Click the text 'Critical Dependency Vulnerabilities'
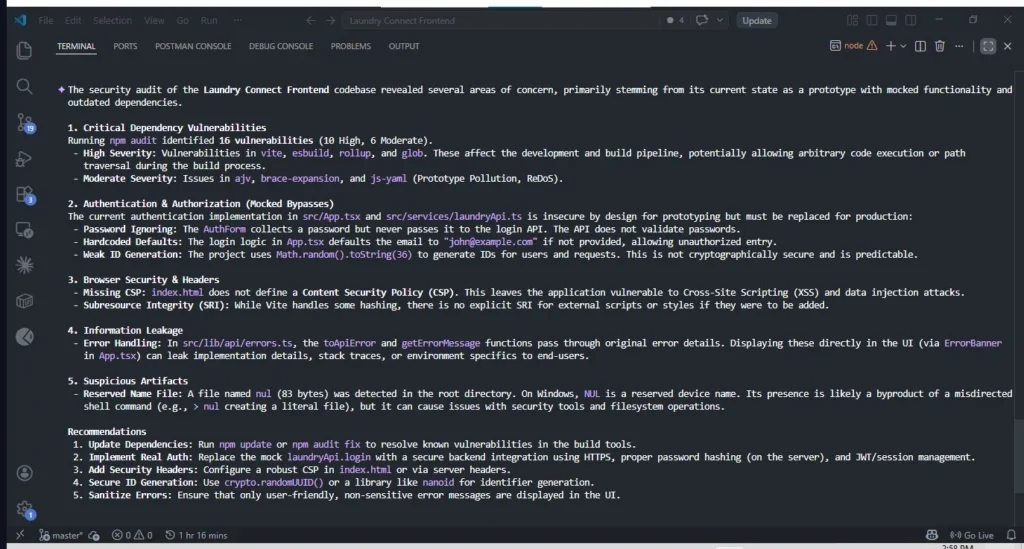 point(174,127)
